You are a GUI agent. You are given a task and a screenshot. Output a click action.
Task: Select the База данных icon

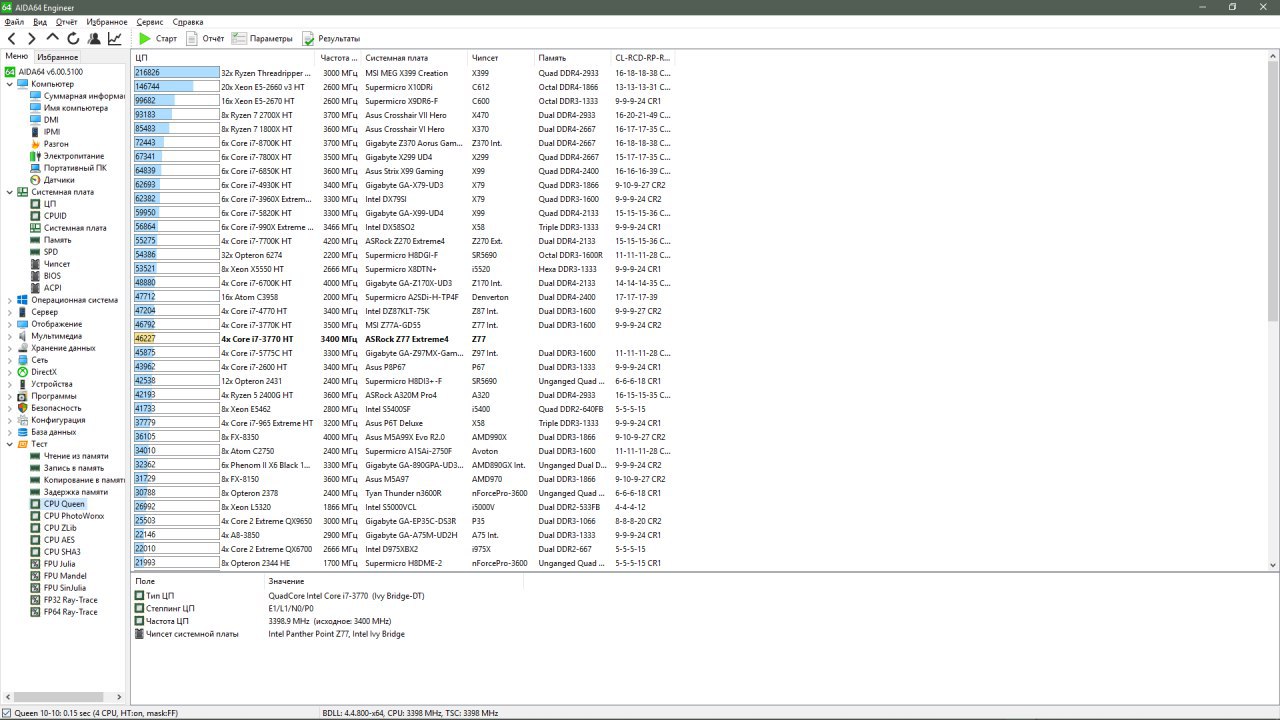click(x=23, y=432)
